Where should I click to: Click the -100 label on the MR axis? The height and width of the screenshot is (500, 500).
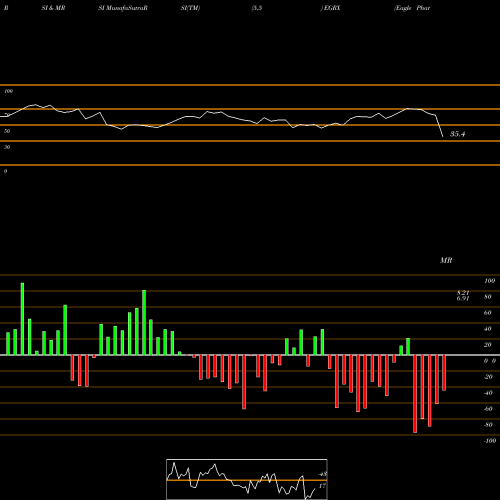[490, 441]
